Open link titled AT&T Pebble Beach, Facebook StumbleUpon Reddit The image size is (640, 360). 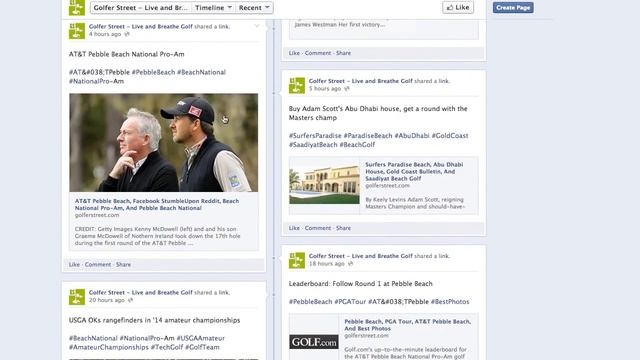157,204
